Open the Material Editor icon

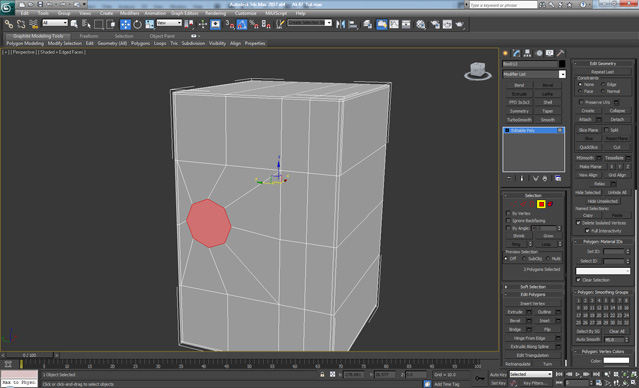(421, 24)
